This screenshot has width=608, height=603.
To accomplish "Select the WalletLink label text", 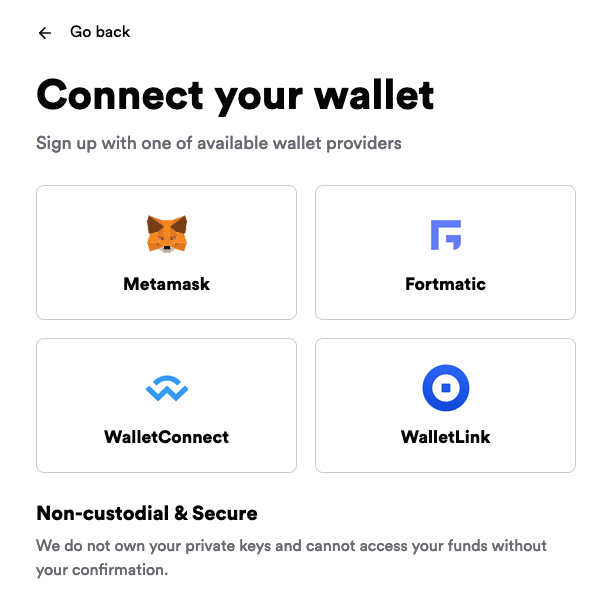I will (x=445, y=437).
